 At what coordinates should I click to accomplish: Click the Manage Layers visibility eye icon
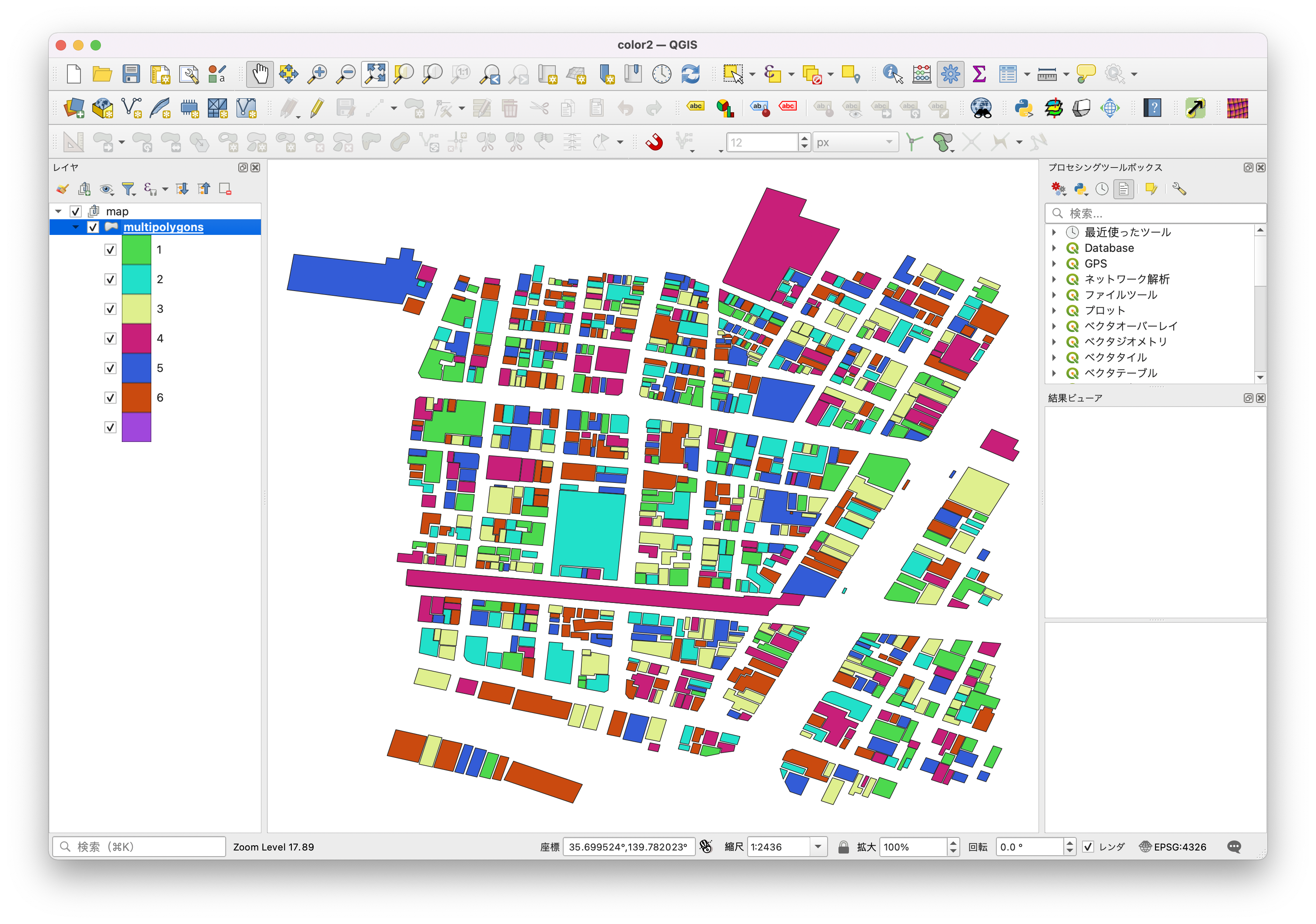107,188
